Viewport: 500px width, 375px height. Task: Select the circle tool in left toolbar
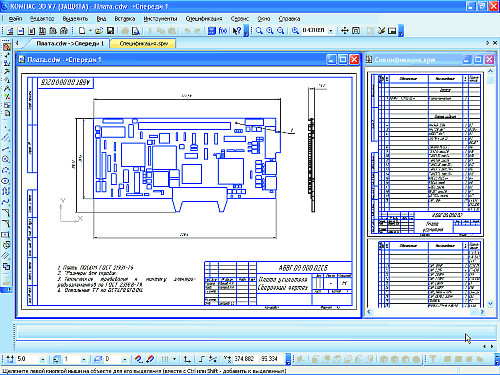pyautogui.click(x=6, y=159)
